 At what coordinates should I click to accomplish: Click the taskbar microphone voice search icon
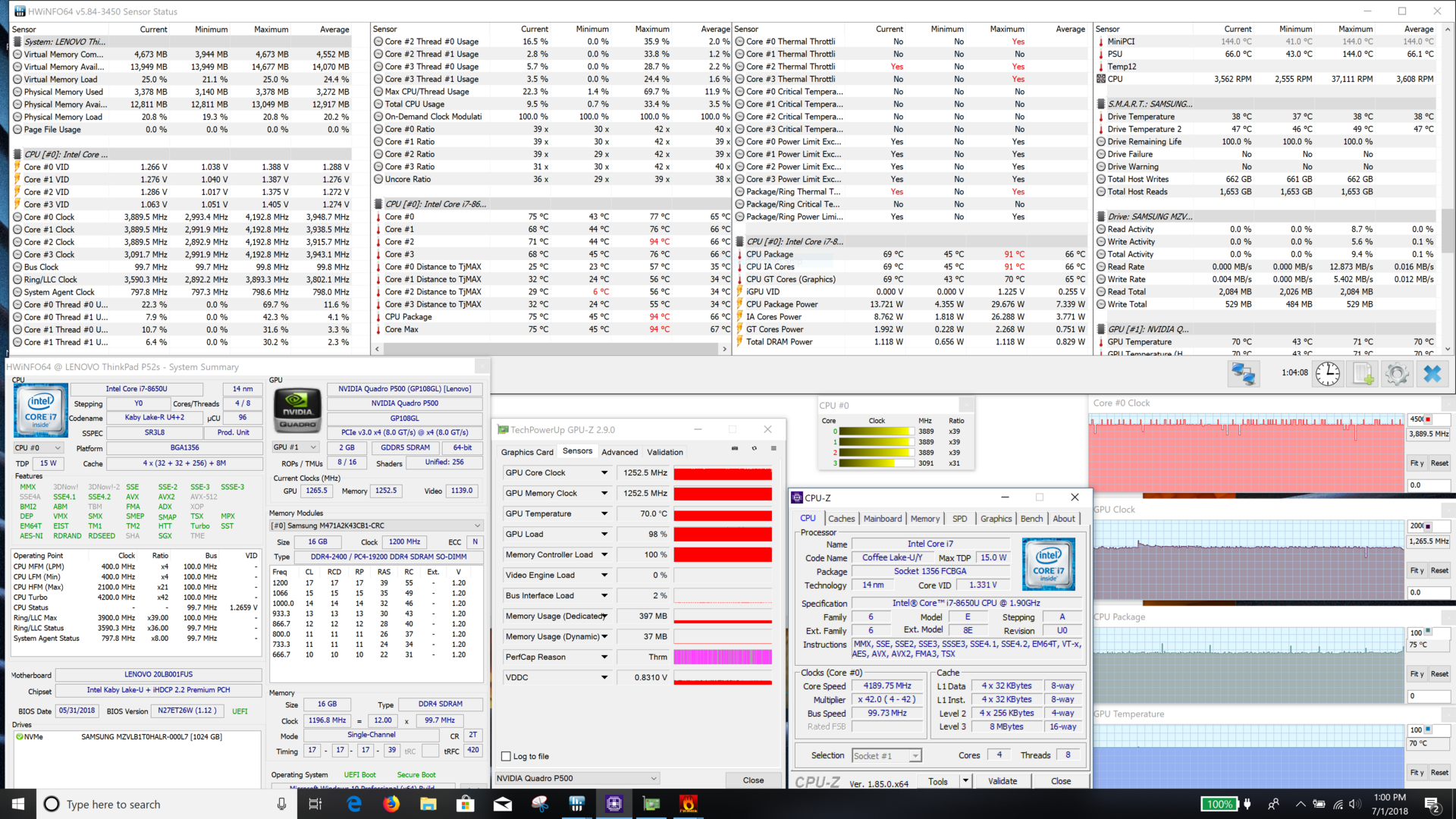click(281, 804)
